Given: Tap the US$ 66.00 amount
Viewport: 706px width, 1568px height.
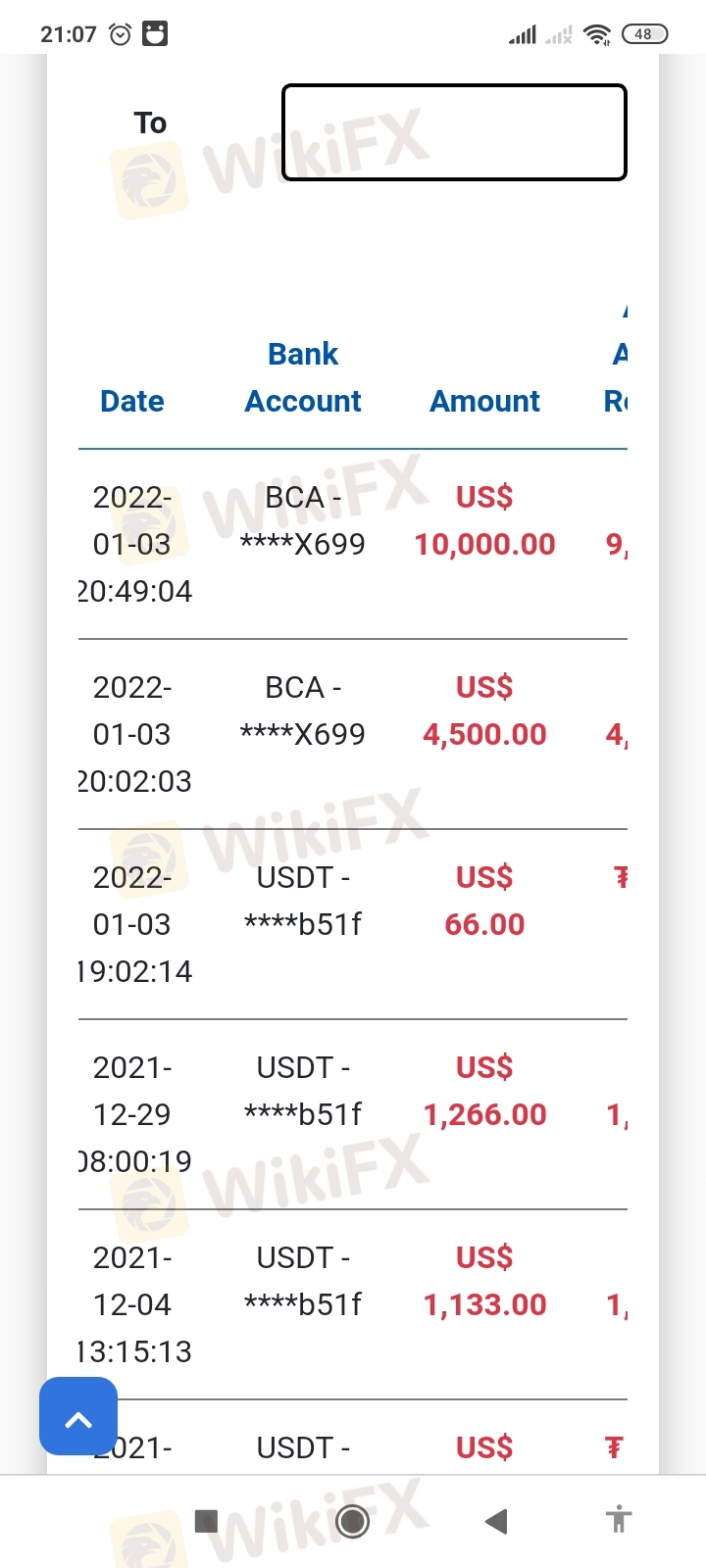Looking at the screenshot, I should coord(484,902).
